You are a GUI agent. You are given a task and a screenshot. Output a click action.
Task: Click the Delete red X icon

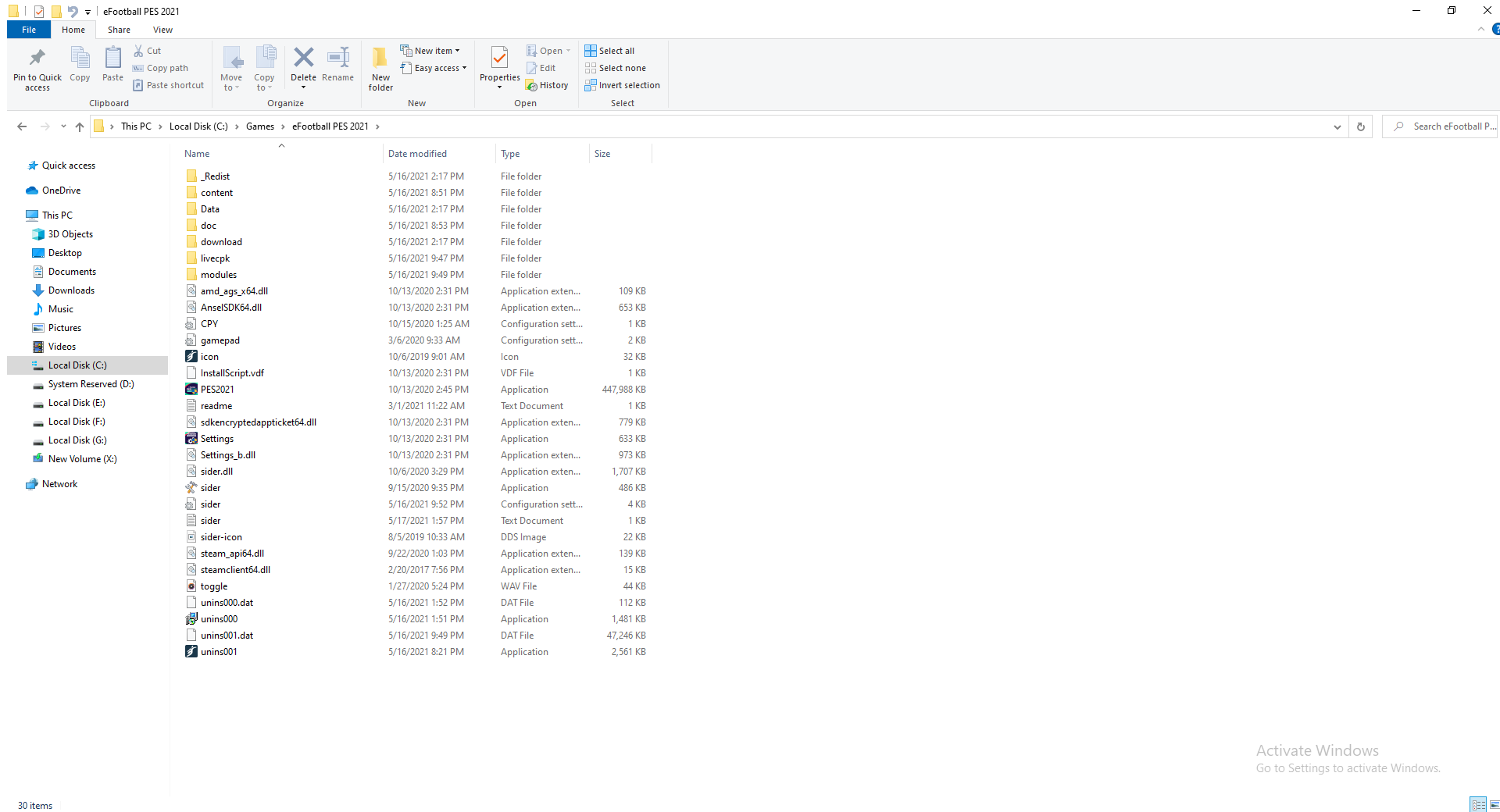303,57
